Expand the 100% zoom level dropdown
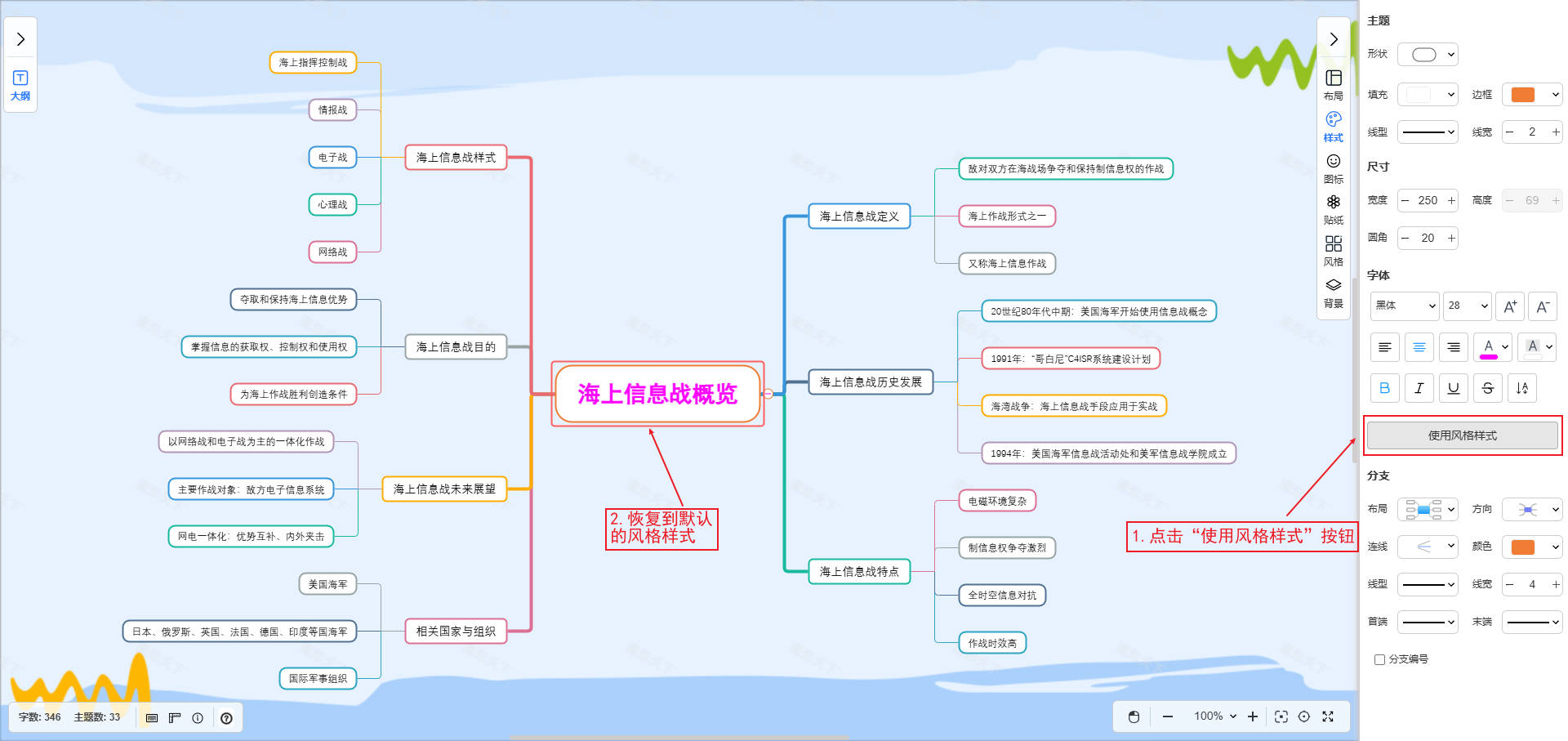1568x741 pixels. pyautogui.click(x=1215, y=716)
